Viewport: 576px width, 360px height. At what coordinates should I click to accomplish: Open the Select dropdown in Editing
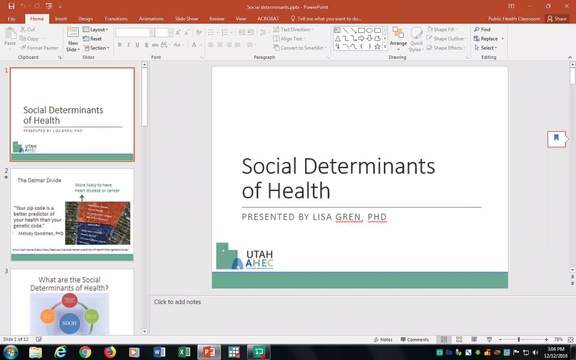(486, 48)
